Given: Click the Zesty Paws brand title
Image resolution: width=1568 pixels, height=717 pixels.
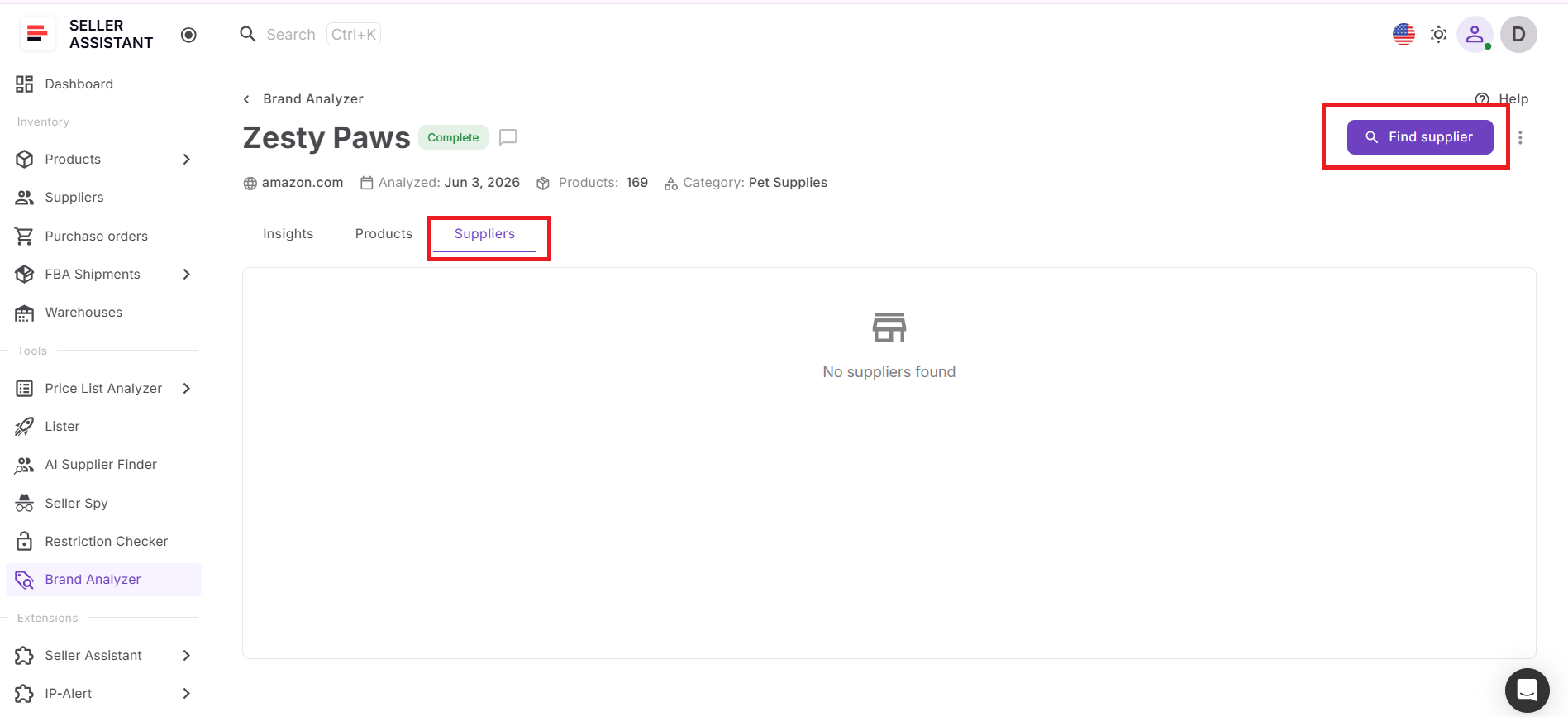Looking at the screenshot, I should tap(326, 137).
